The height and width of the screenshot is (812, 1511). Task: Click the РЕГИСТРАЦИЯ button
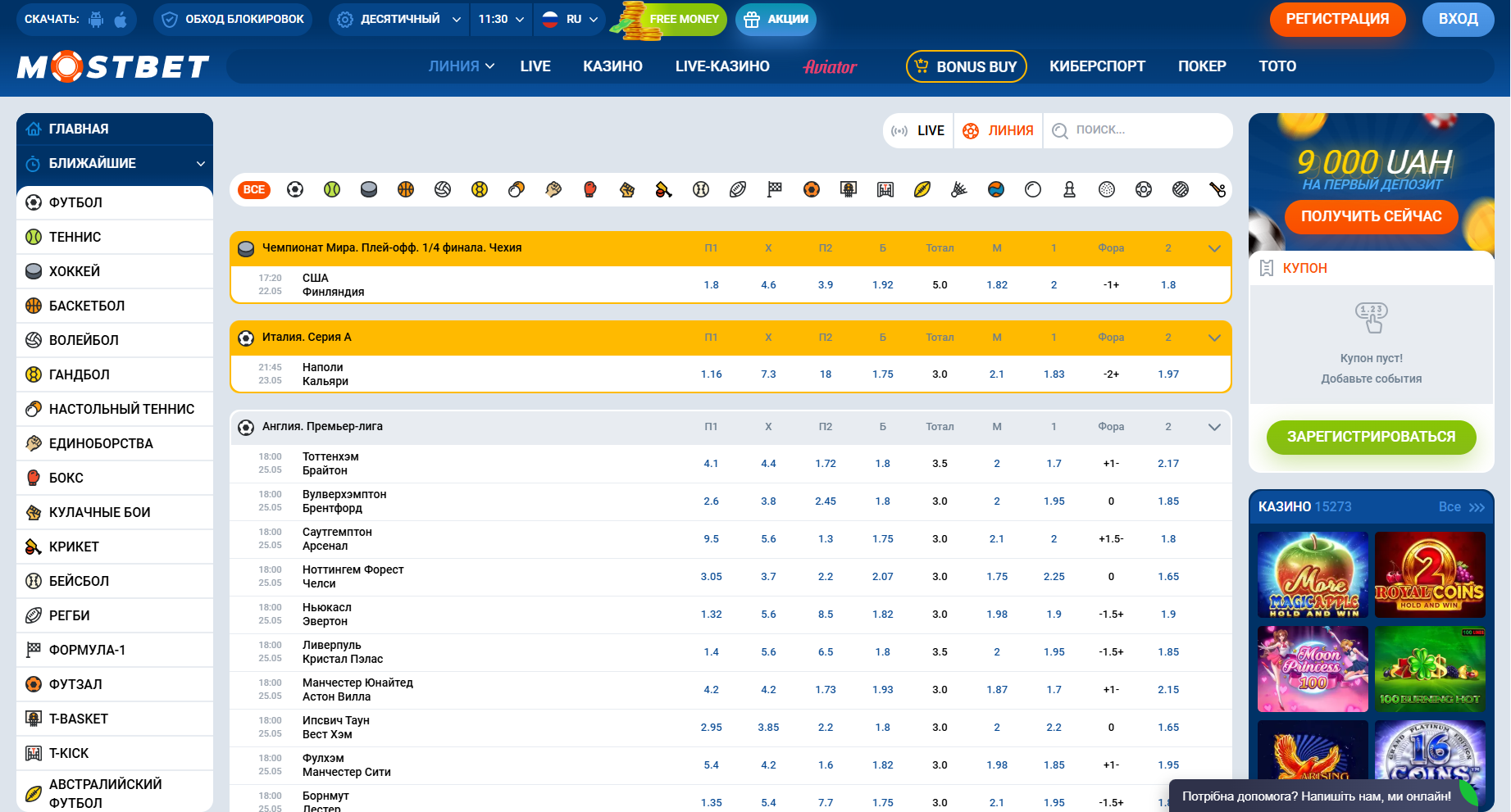(x=1337, y=19)
